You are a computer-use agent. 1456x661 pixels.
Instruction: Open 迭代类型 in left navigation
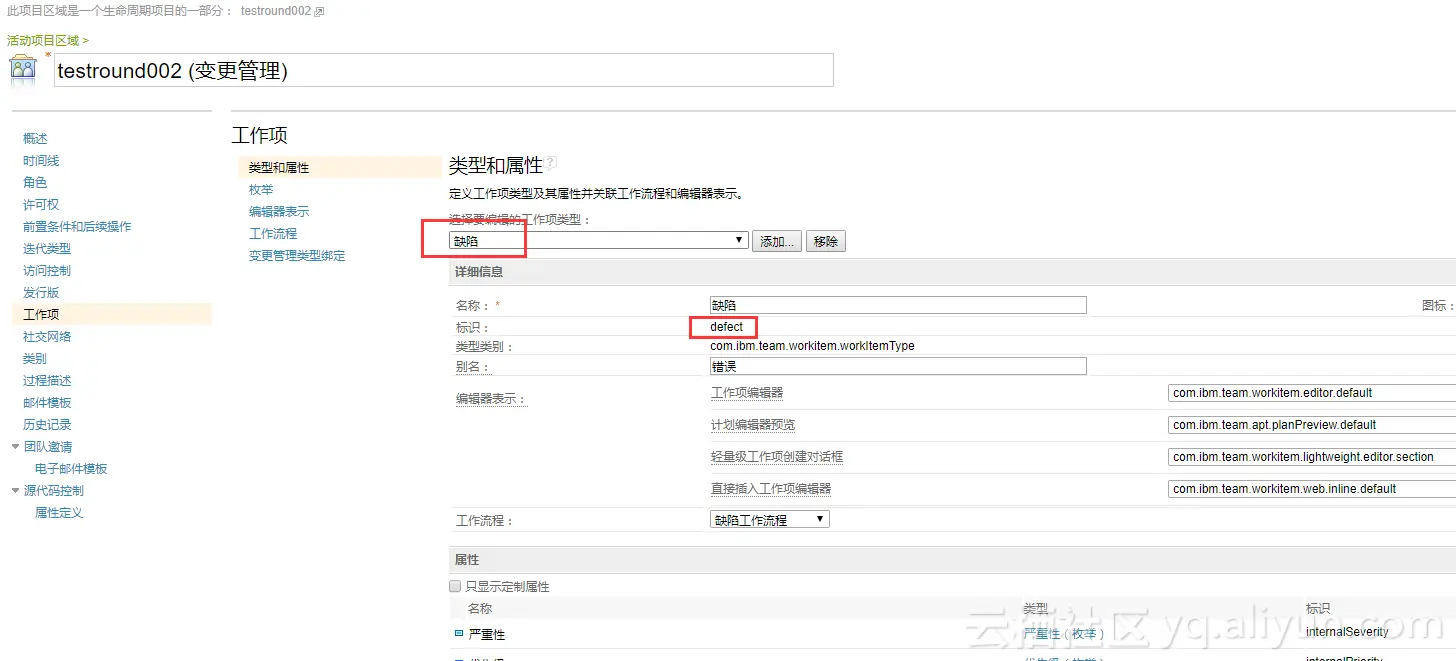(x=47, y=248)
